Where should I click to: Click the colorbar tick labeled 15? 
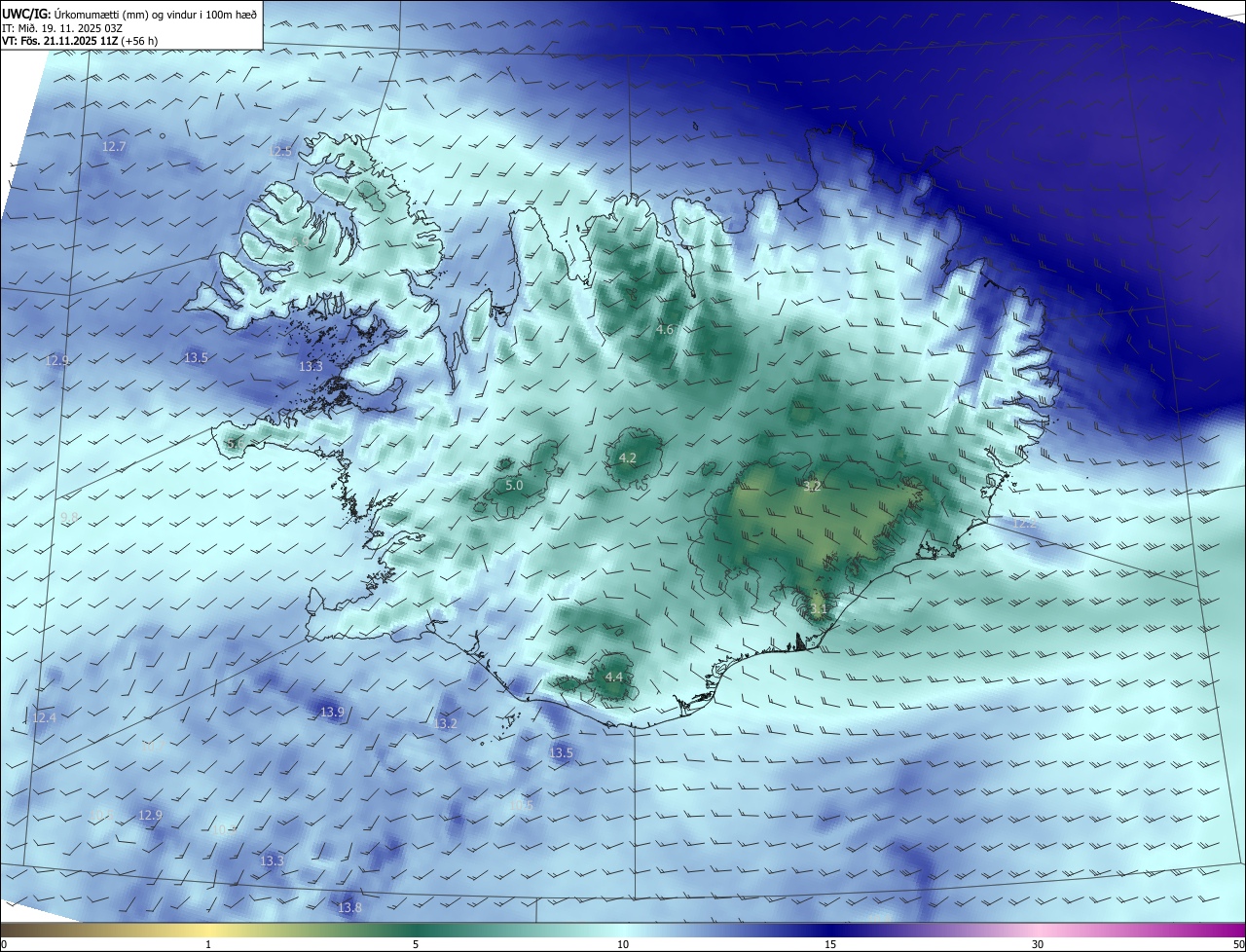(x=830, y=944)
